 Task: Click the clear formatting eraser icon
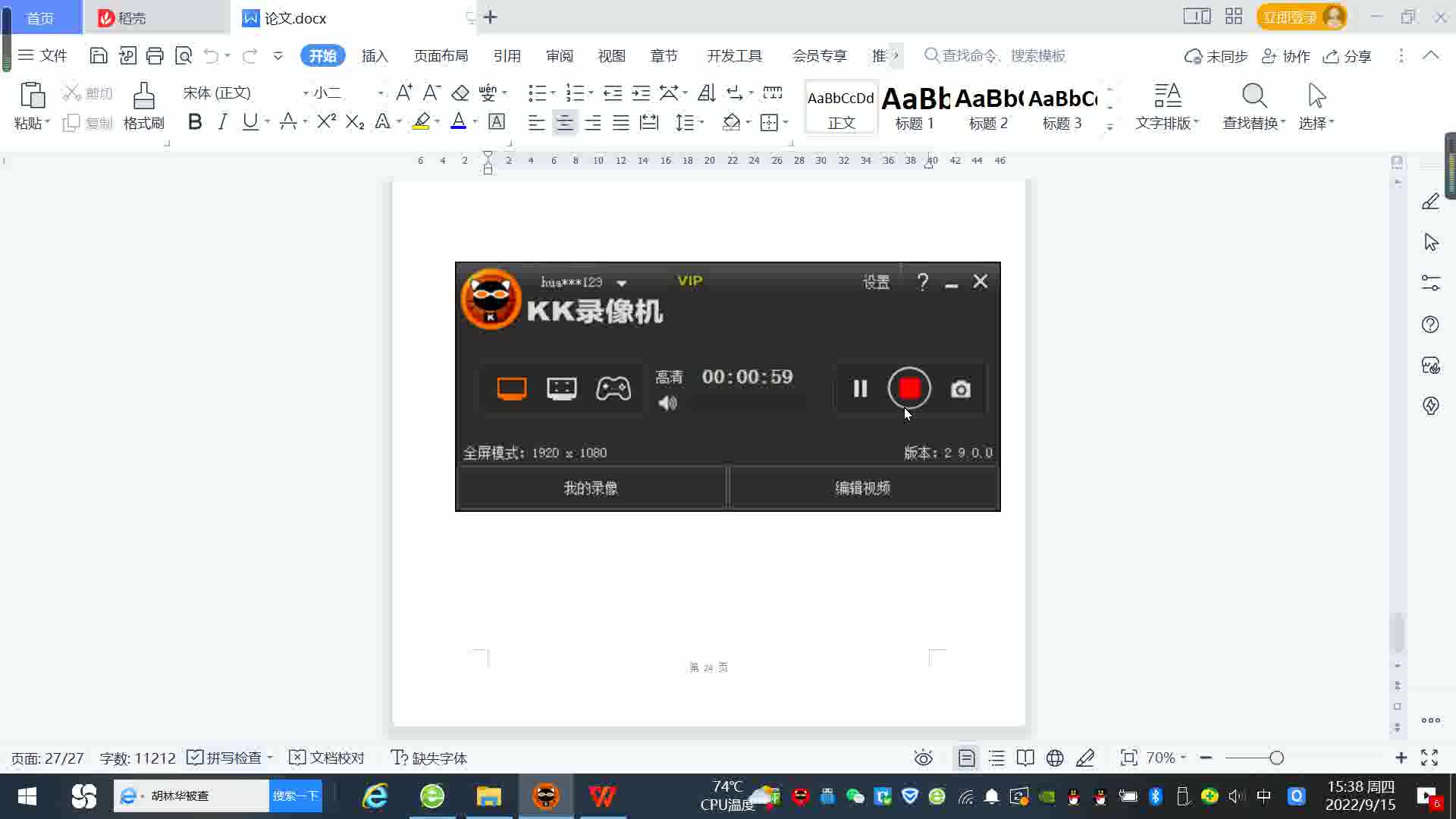coord(460,93)
